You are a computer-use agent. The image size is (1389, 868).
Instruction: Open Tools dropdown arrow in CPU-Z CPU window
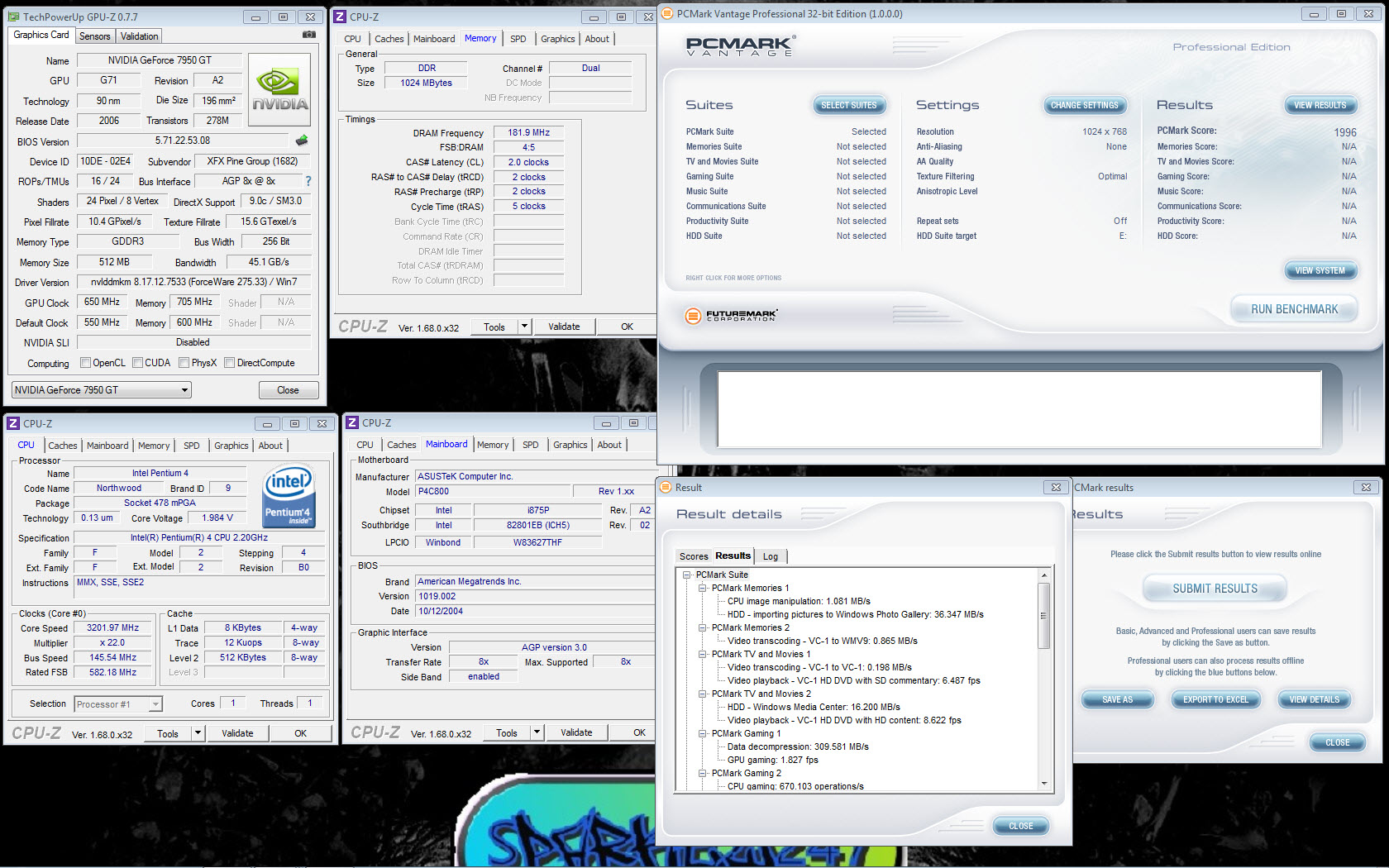pos(198,733)
